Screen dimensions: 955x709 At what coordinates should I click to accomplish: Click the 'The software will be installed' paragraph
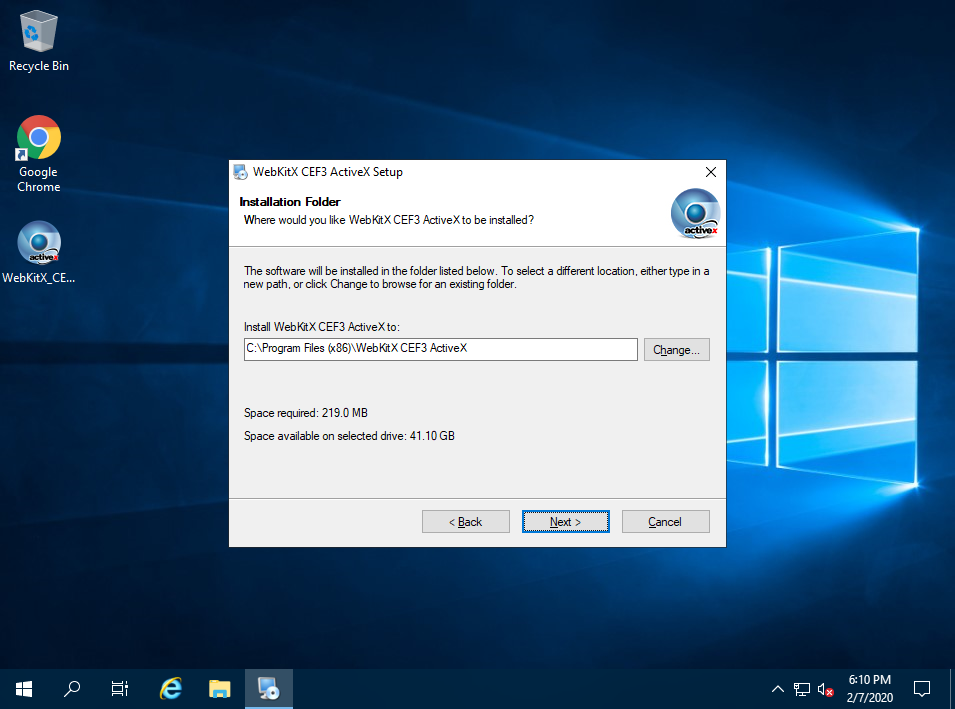pos(476,277)
